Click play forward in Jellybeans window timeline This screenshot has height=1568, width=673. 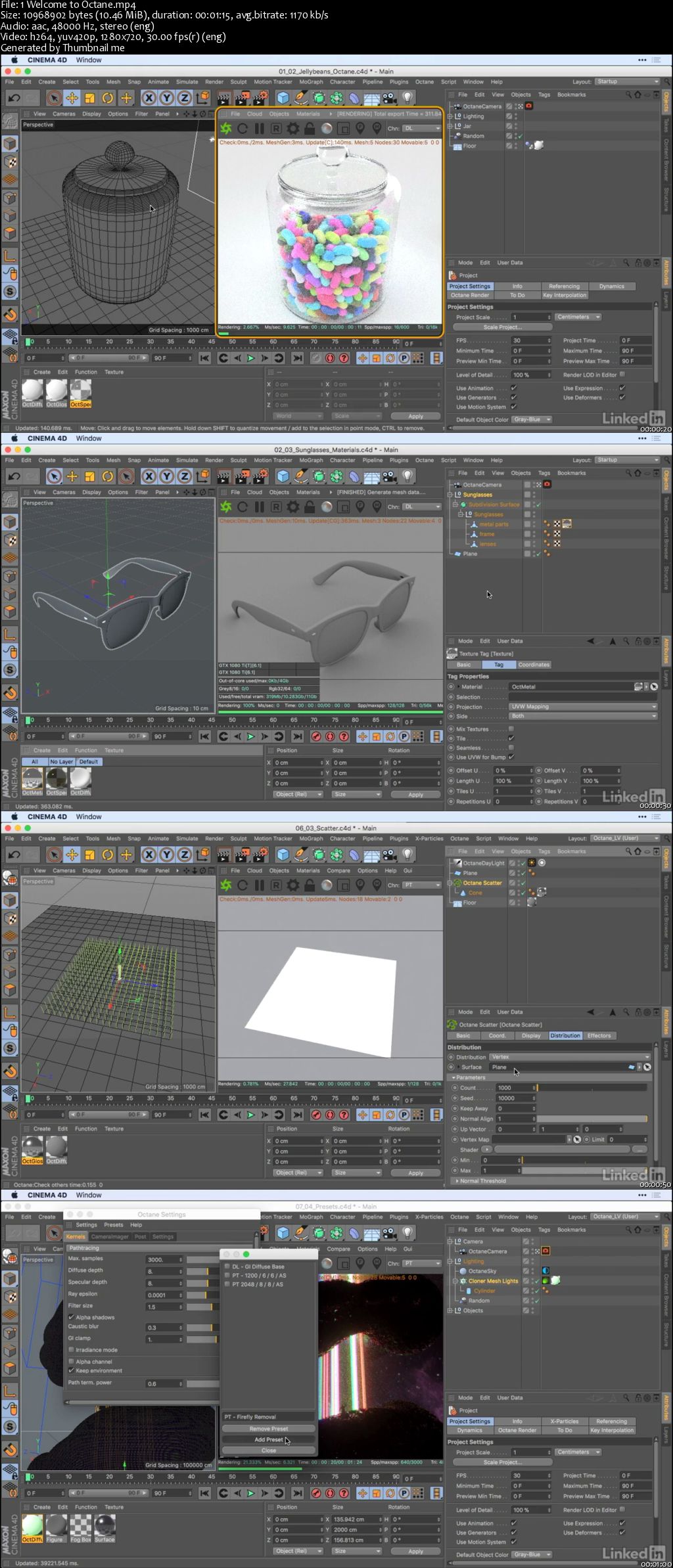pos(250,358)
